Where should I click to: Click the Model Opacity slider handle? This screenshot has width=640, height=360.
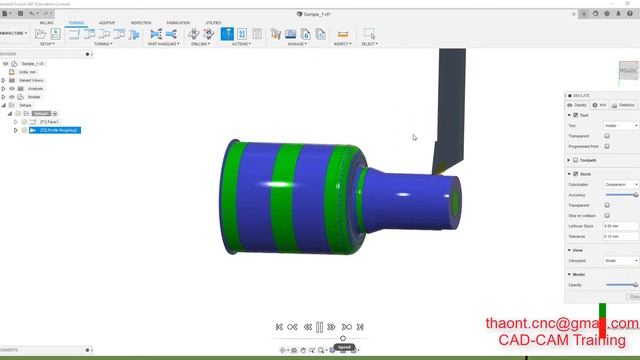click(x=635, y=285)
